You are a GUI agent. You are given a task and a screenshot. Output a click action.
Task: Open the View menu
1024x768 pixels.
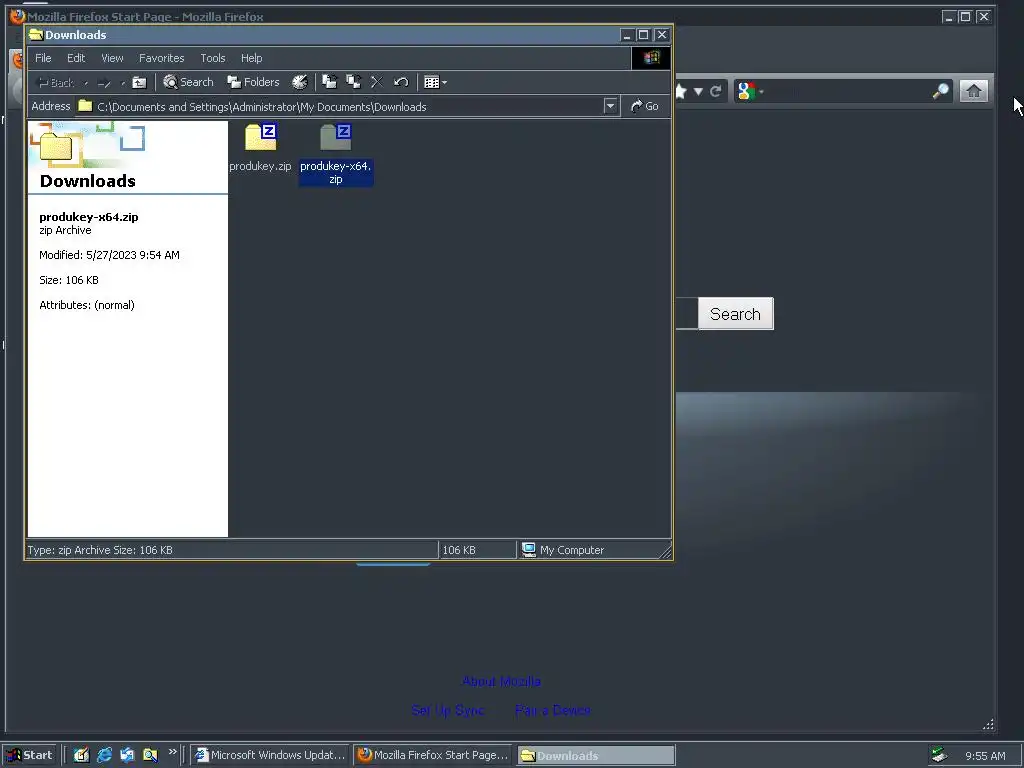tap(112, 58)
